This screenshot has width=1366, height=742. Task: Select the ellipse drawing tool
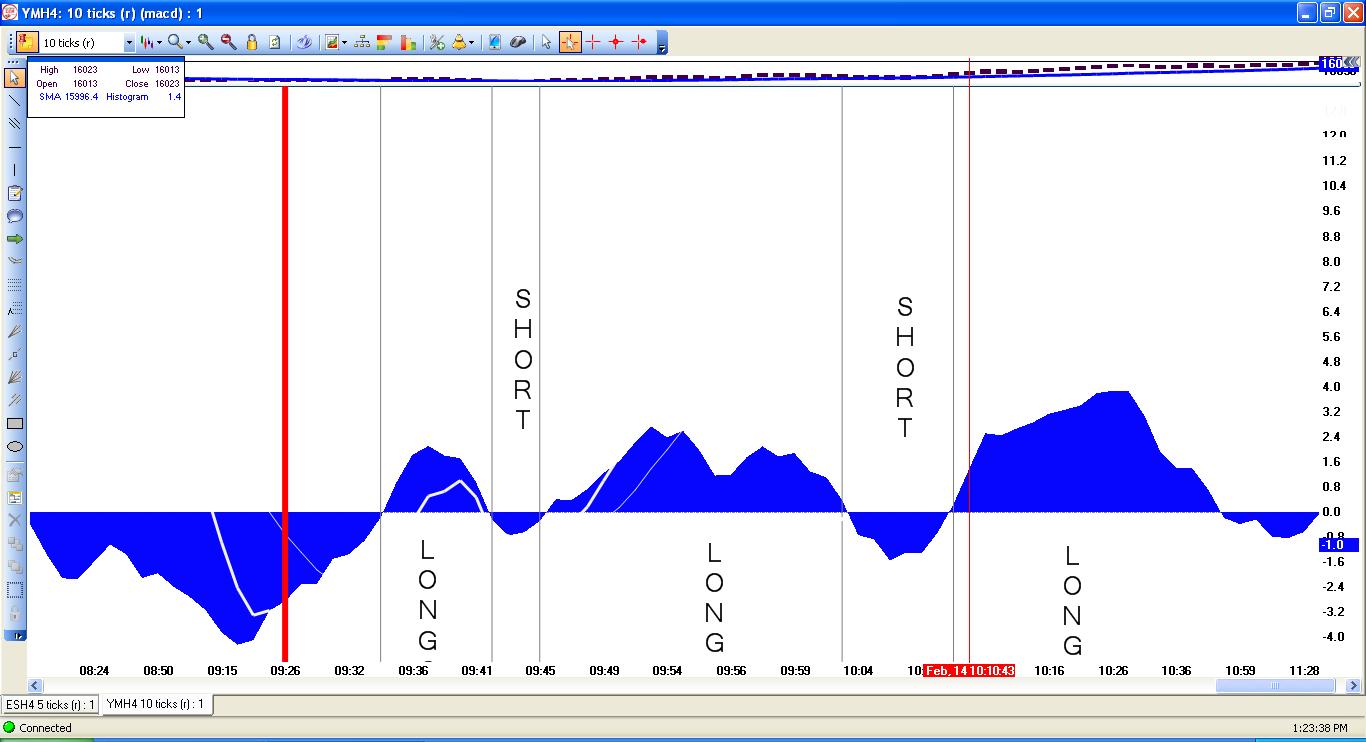pyautogui.click(x=14, y=447)
